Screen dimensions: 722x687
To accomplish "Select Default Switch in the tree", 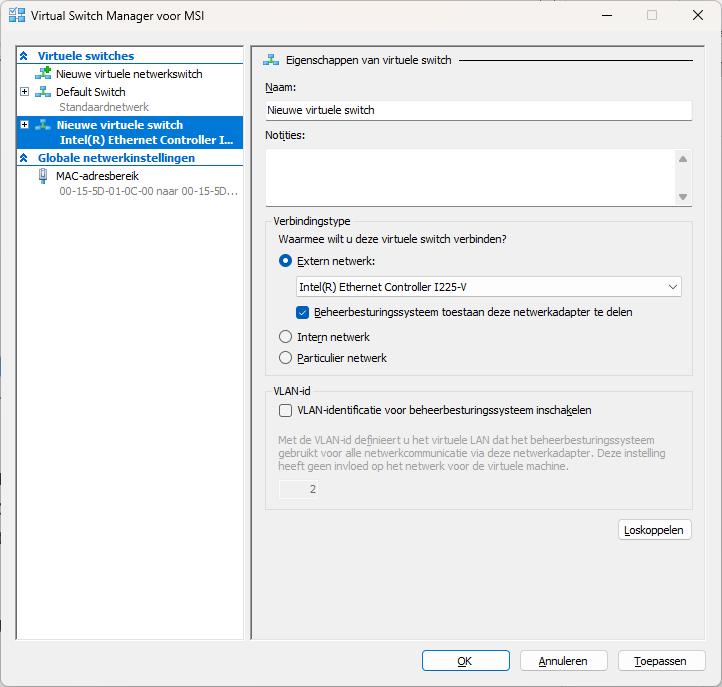I will (x=91, y=92).
